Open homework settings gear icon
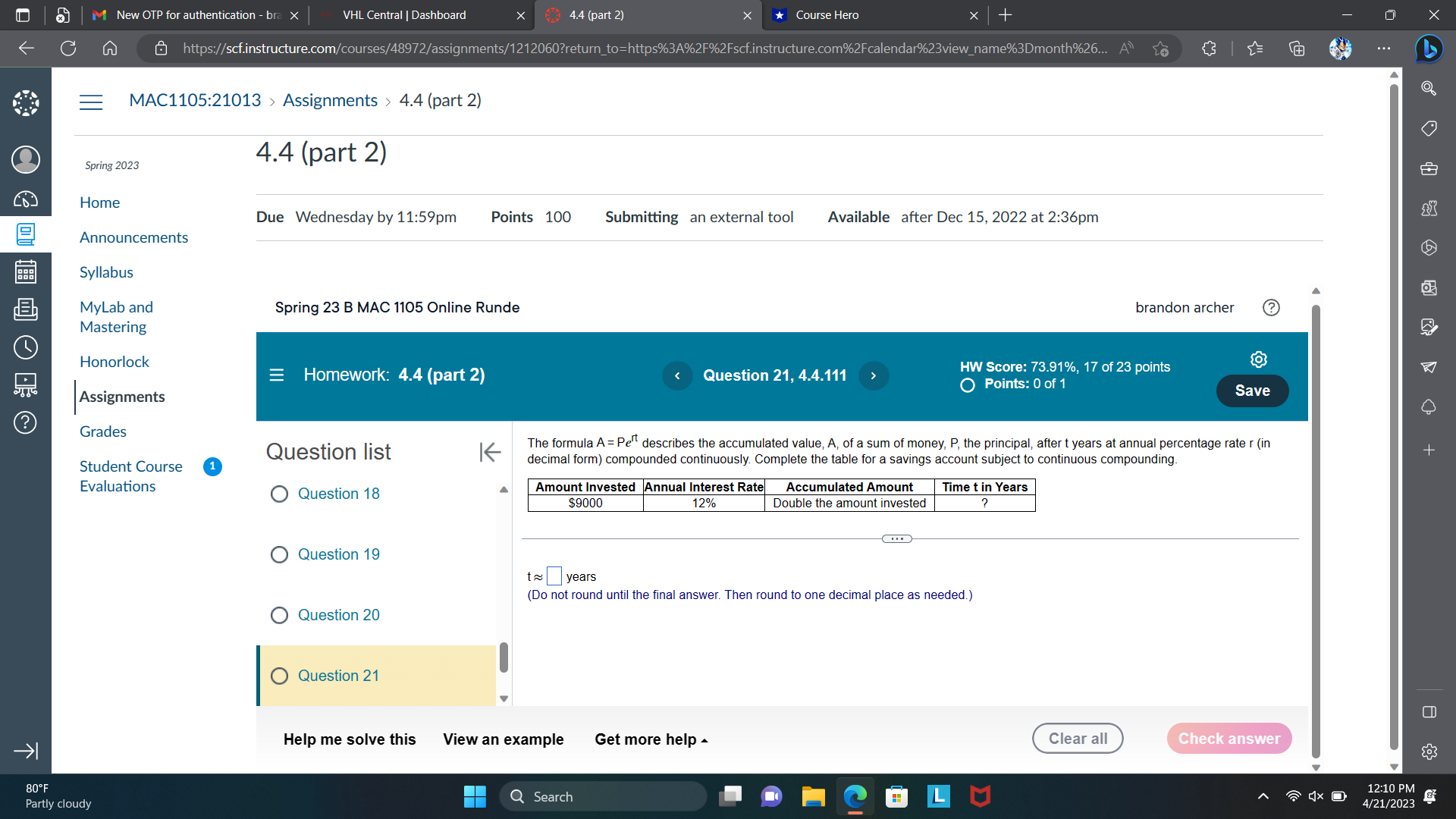The width and height of the screenshot is (1456, 819). [x=1258, y=359]
